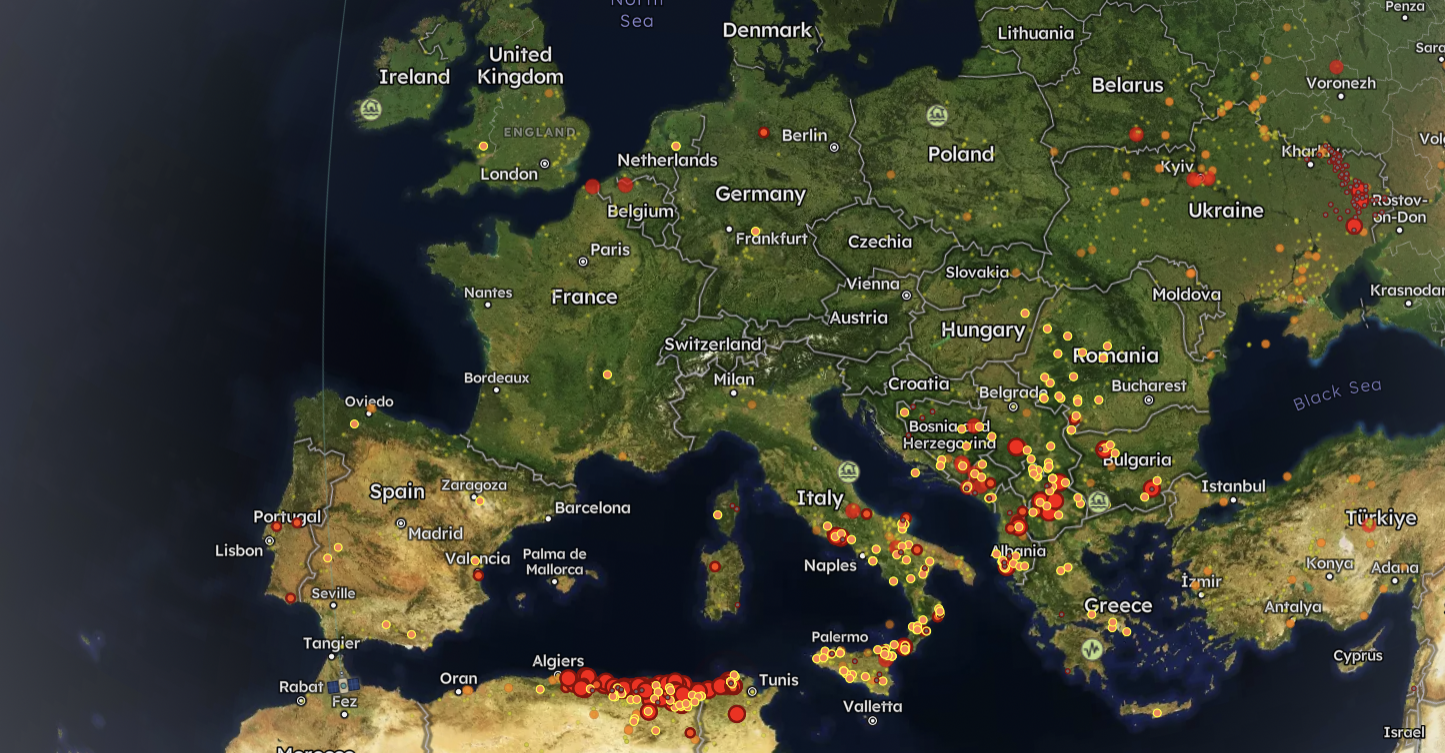Click the flood icon south of Bulgaria
1445x753 pixels.
click(1098, 502)
